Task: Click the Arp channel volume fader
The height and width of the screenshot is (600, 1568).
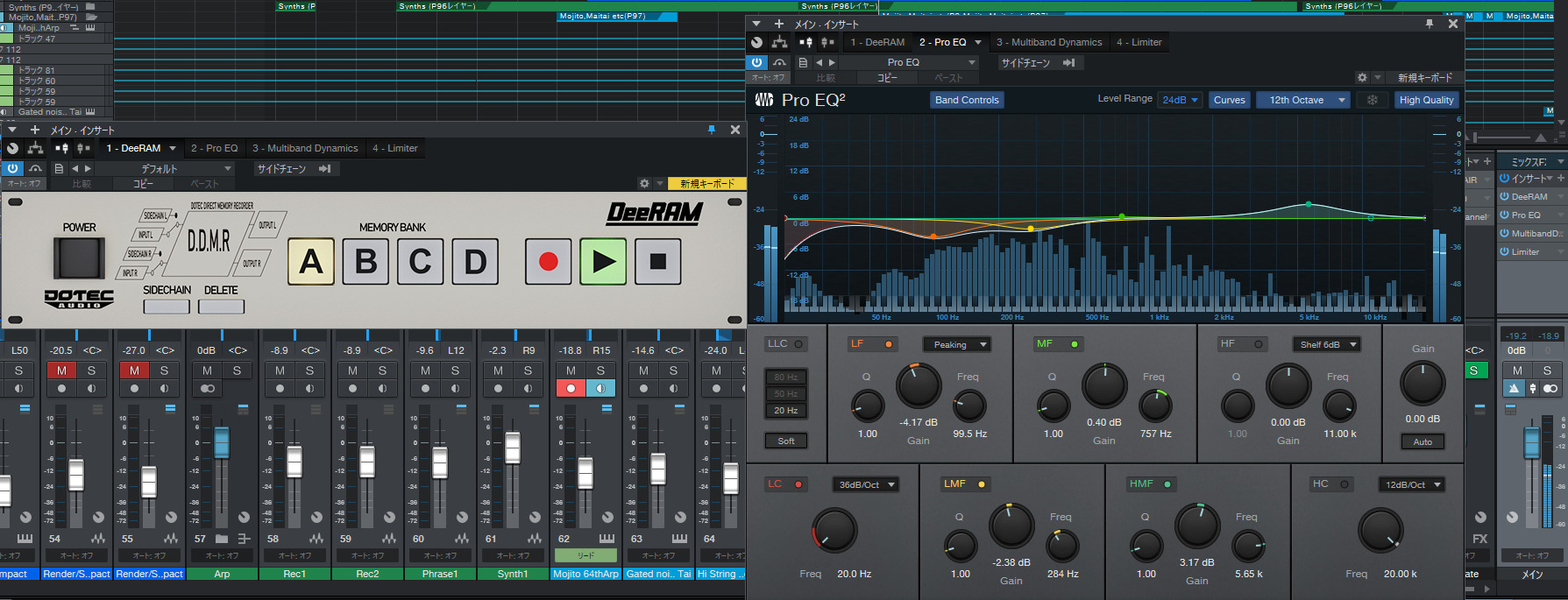Action: [x=222, y=442]
